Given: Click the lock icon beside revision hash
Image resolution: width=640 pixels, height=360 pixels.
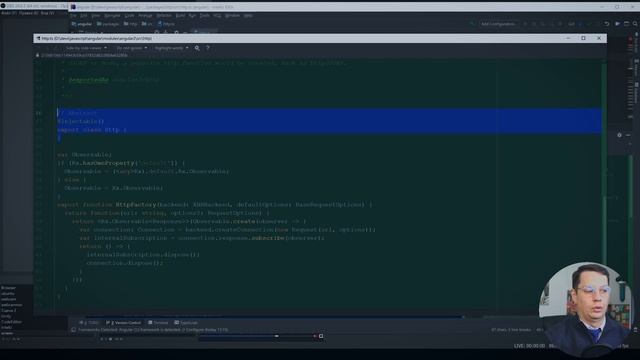Looking at the screenshot, I should [x=38, y=55].
